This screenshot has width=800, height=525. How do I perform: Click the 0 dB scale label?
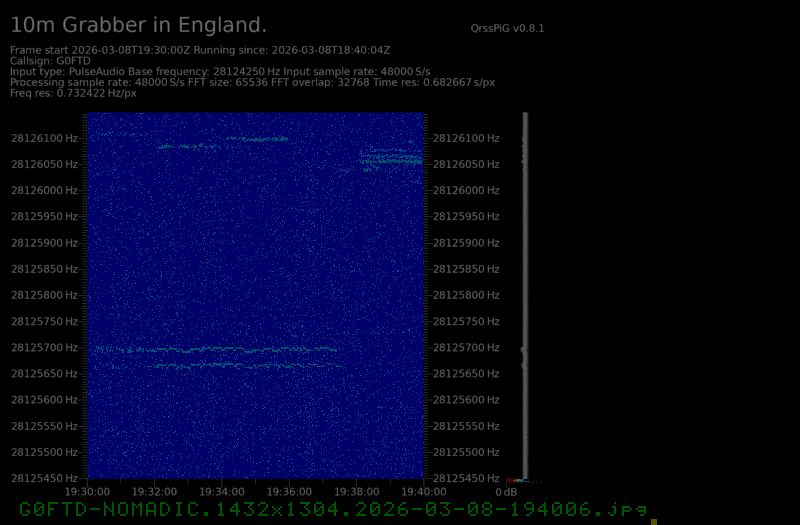coord(507,491)
